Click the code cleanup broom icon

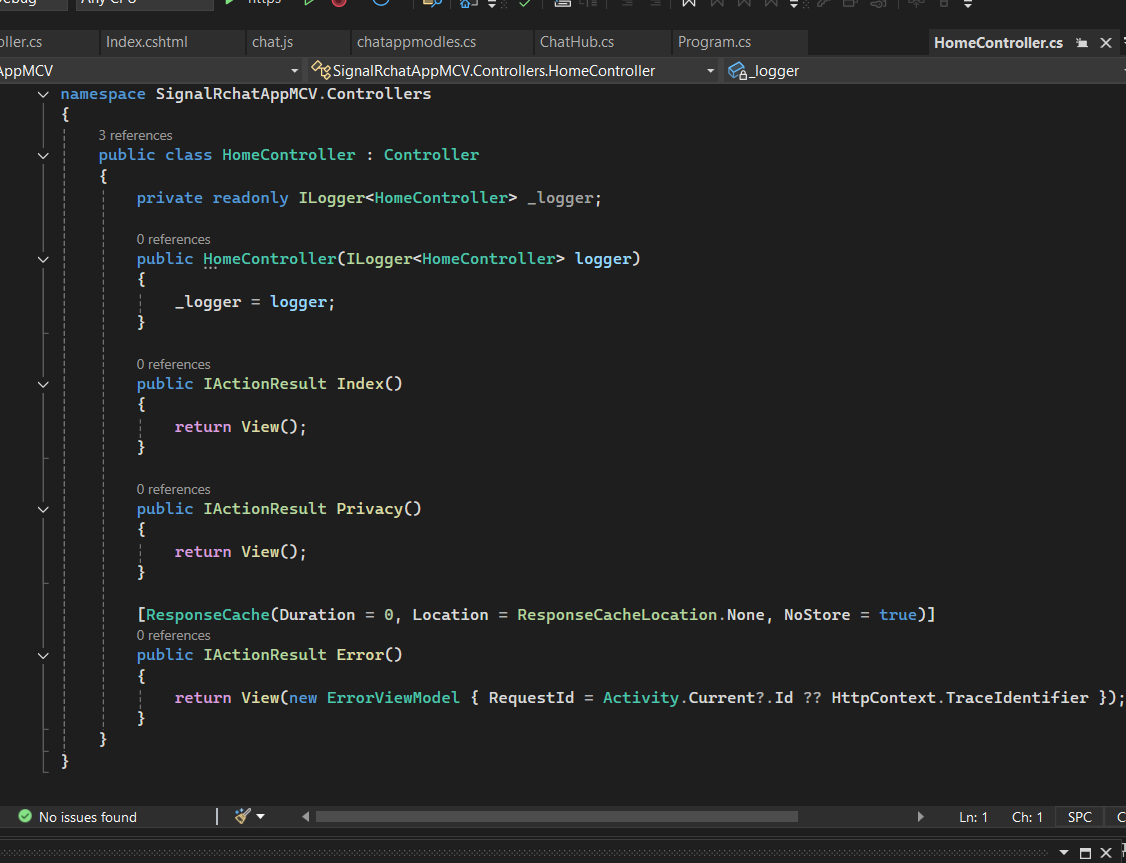coord(242,816)
